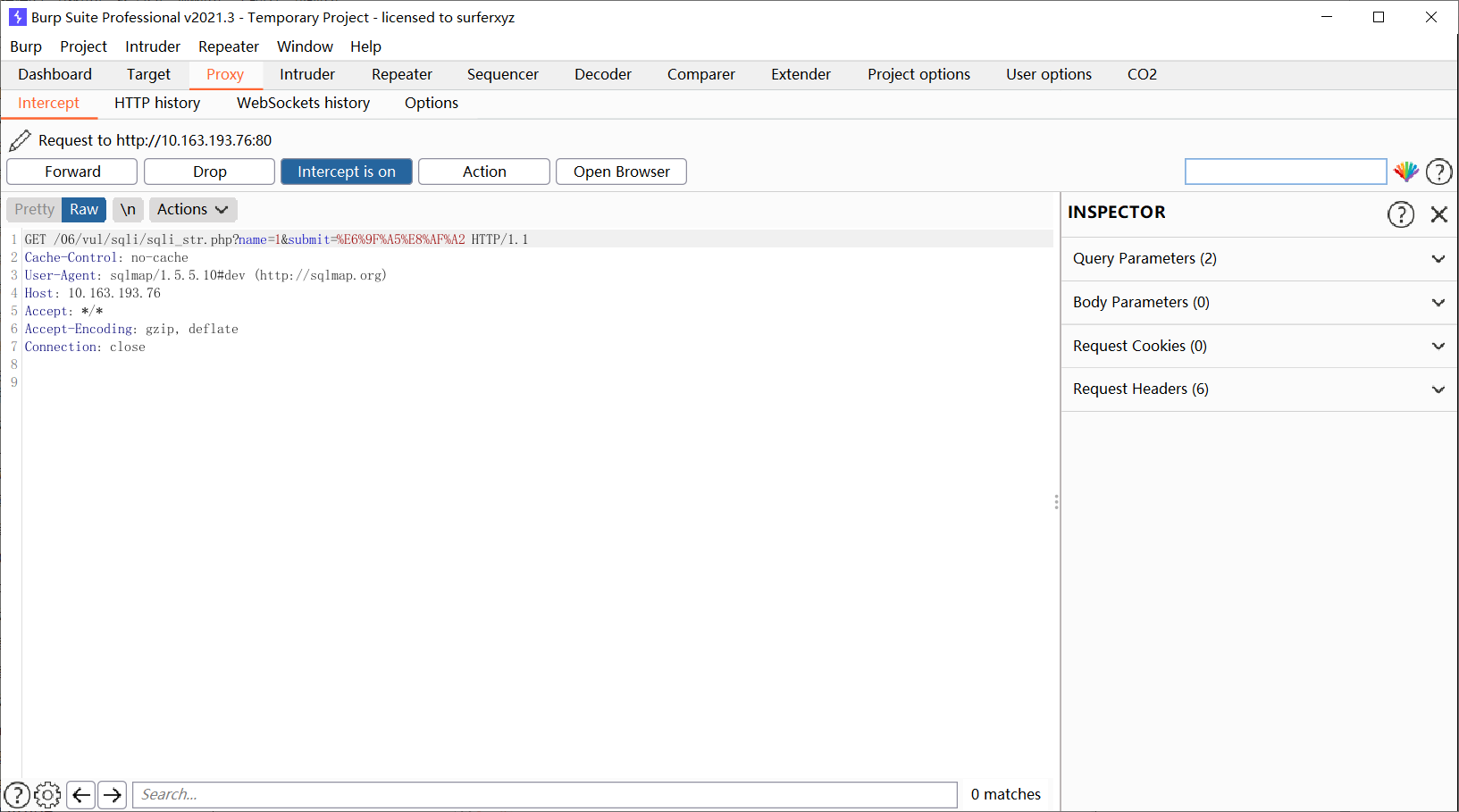Screen dimensions: 1459x812
Task: Open the Help menu
Action: coord(365,46)
